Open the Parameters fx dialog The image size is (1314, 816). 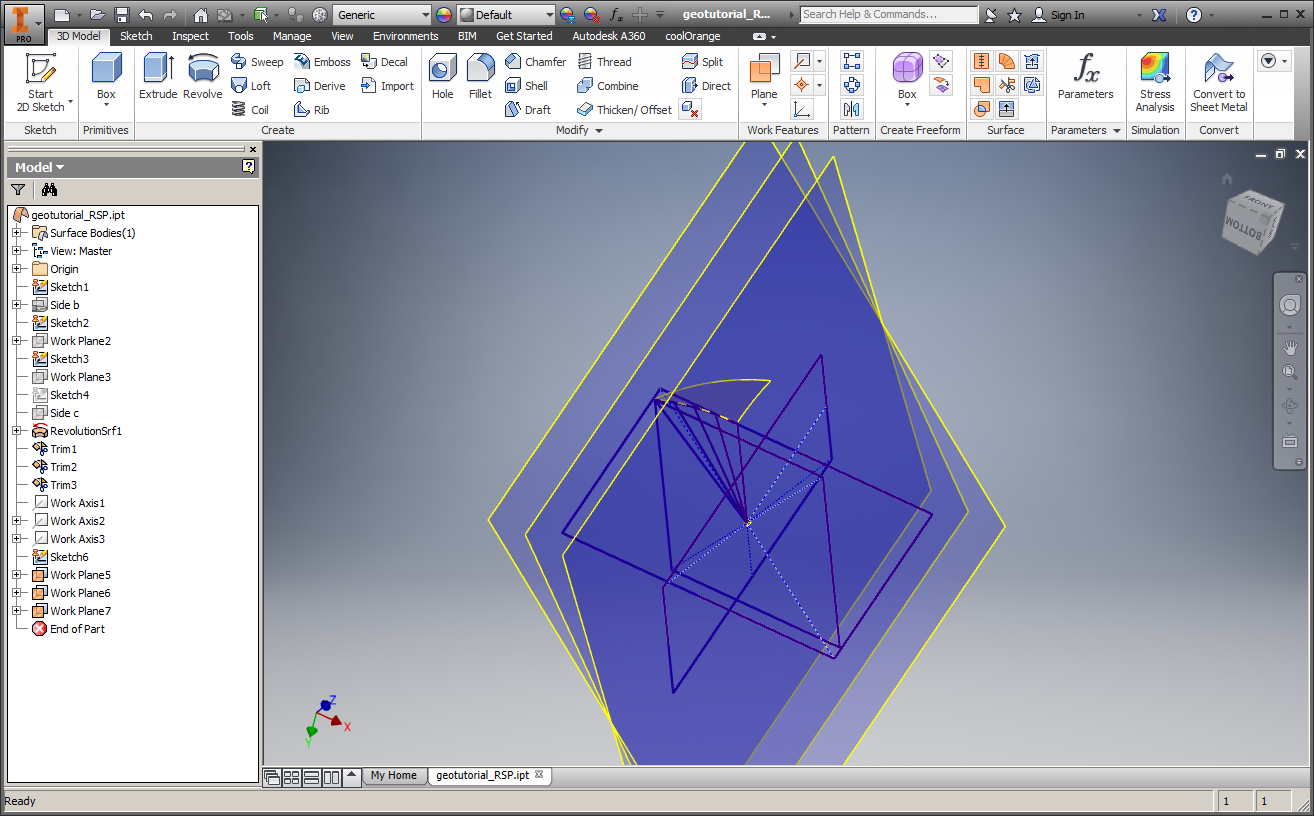[x=1085, y=77]
